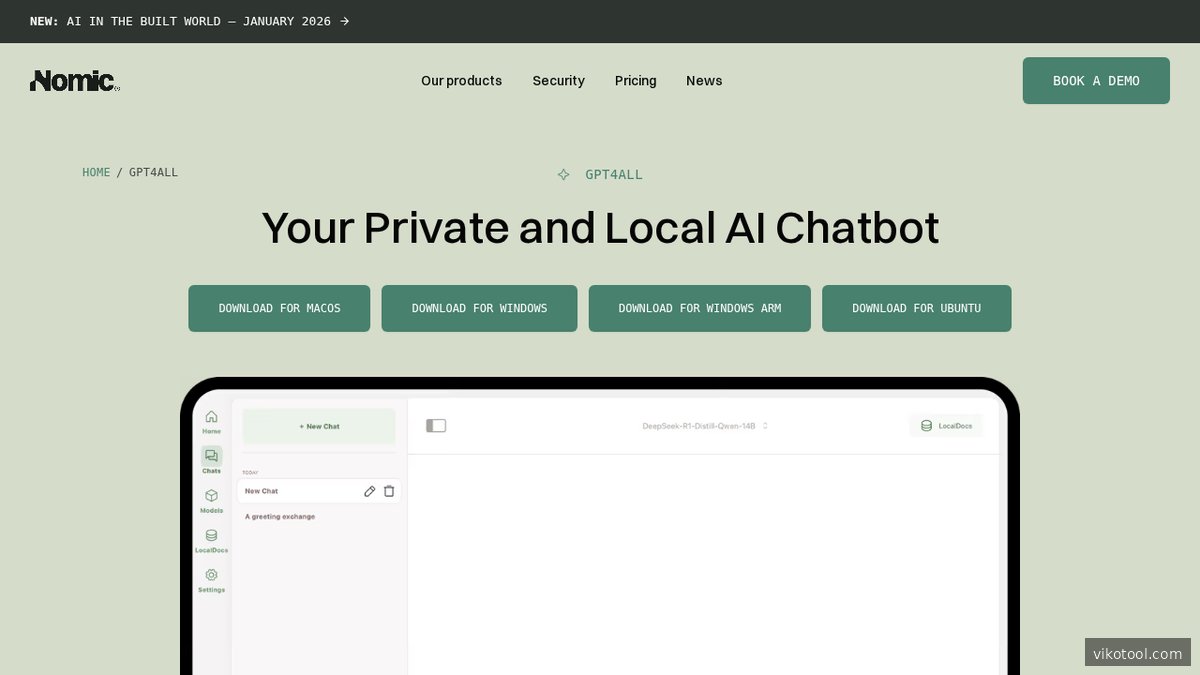Open the Settings gear icon
This screenshot has height=675, width=1200.
click(211, 576)
